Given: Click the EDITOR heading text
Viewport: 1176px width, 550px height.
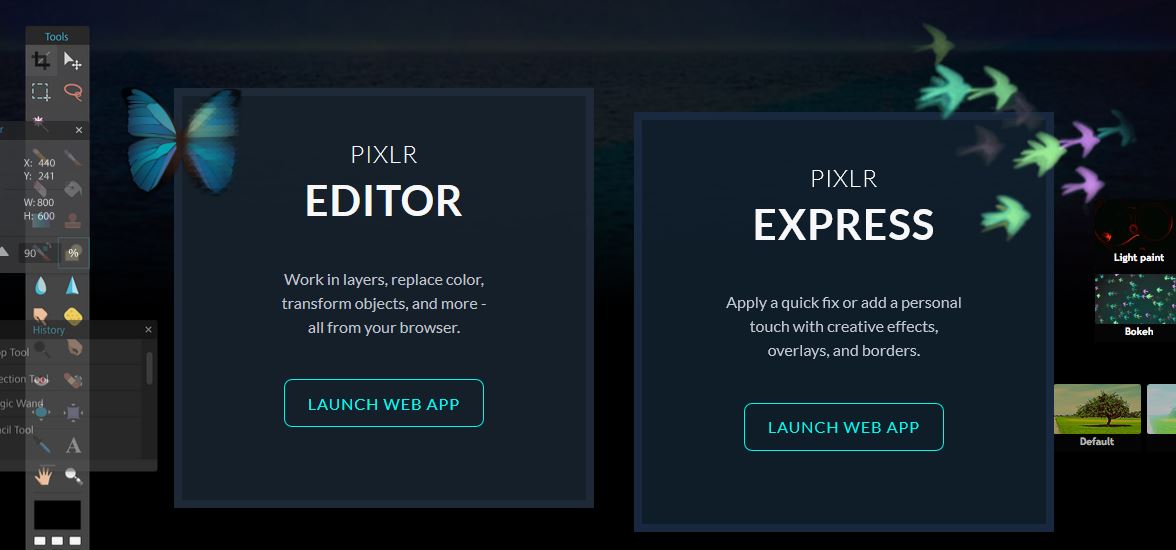Looking at the screenshot, I should click(x=383, y=200).
